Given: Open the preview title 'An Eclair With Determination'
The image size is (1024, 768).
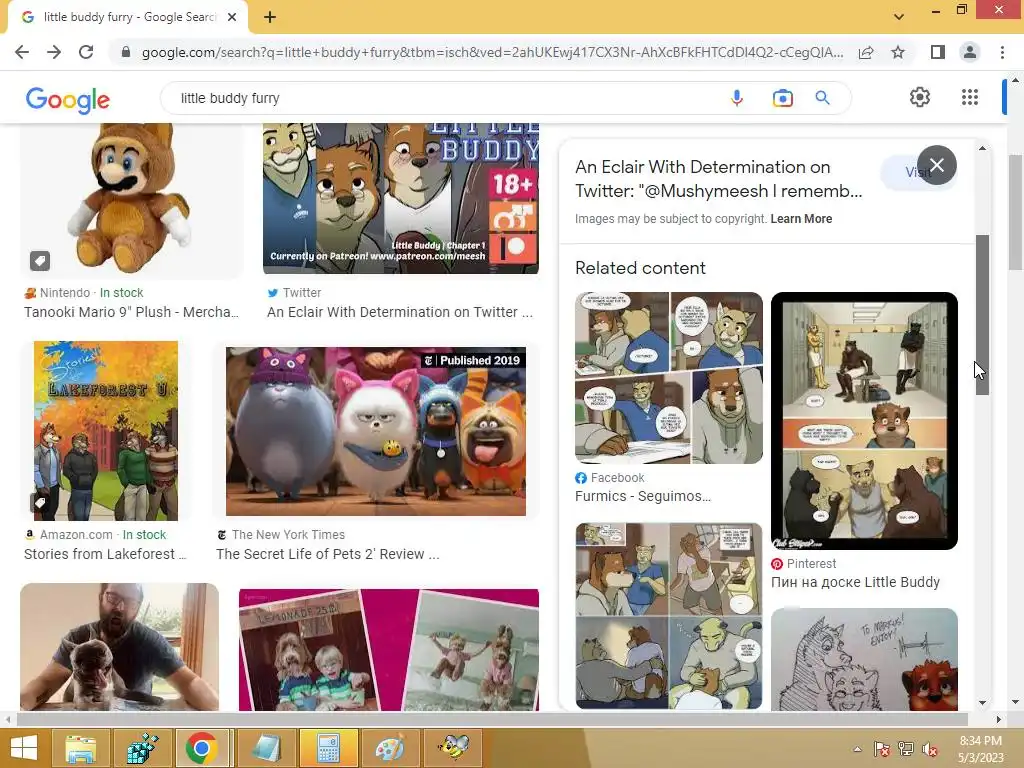Looking at the screenshot, I should [x=718, y=179].
